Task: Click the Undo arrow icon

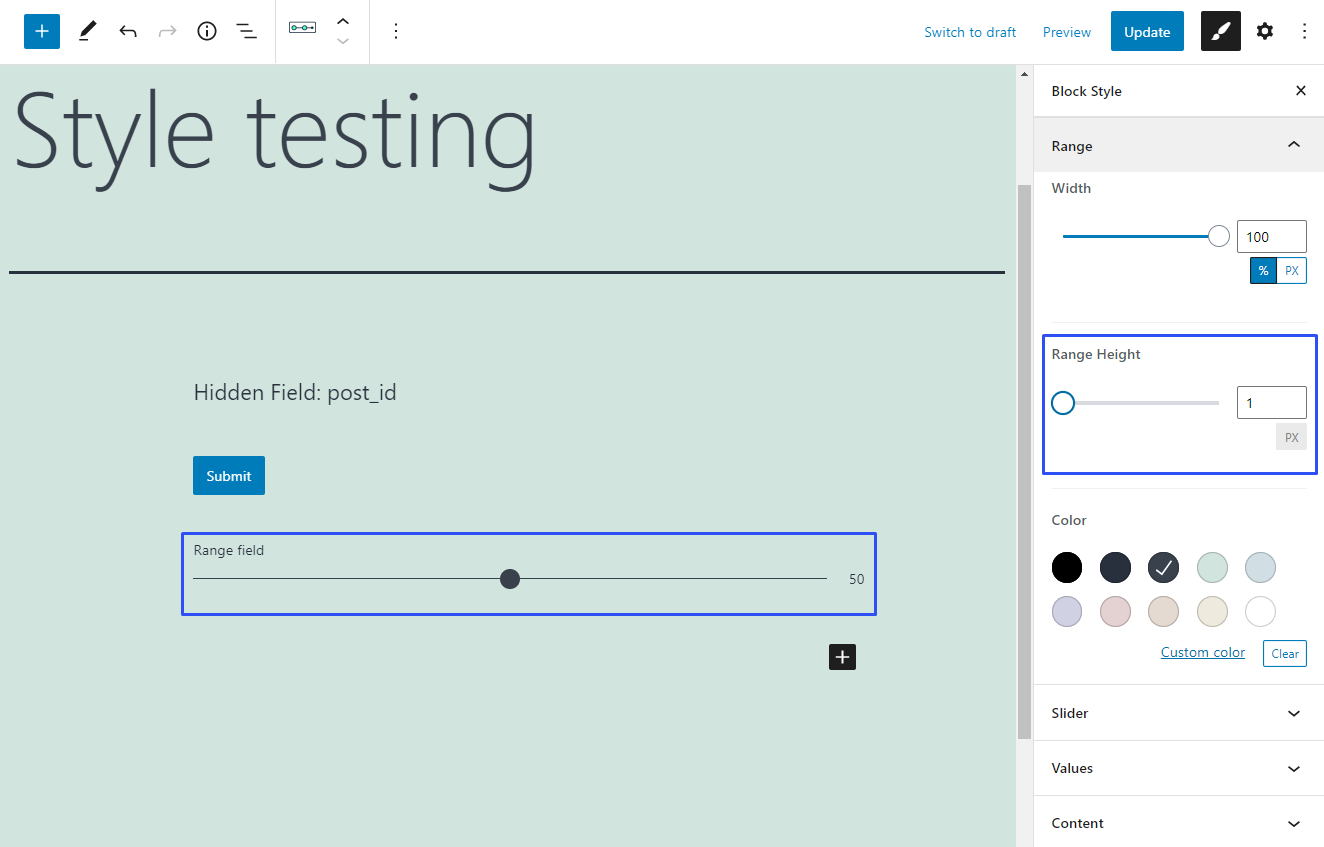Action: coord(128,31)
